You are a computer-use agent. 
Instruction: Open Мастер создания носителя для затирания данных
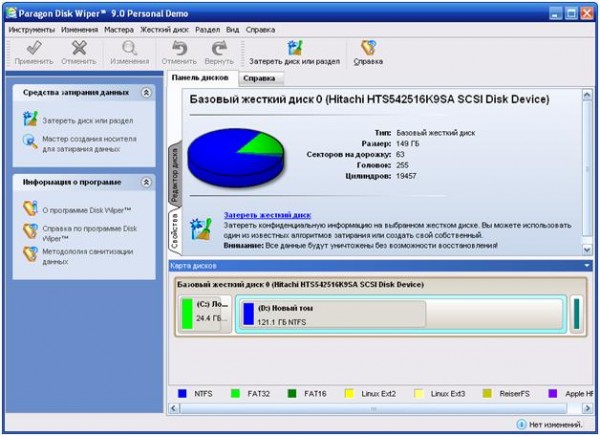pos(89,144)
